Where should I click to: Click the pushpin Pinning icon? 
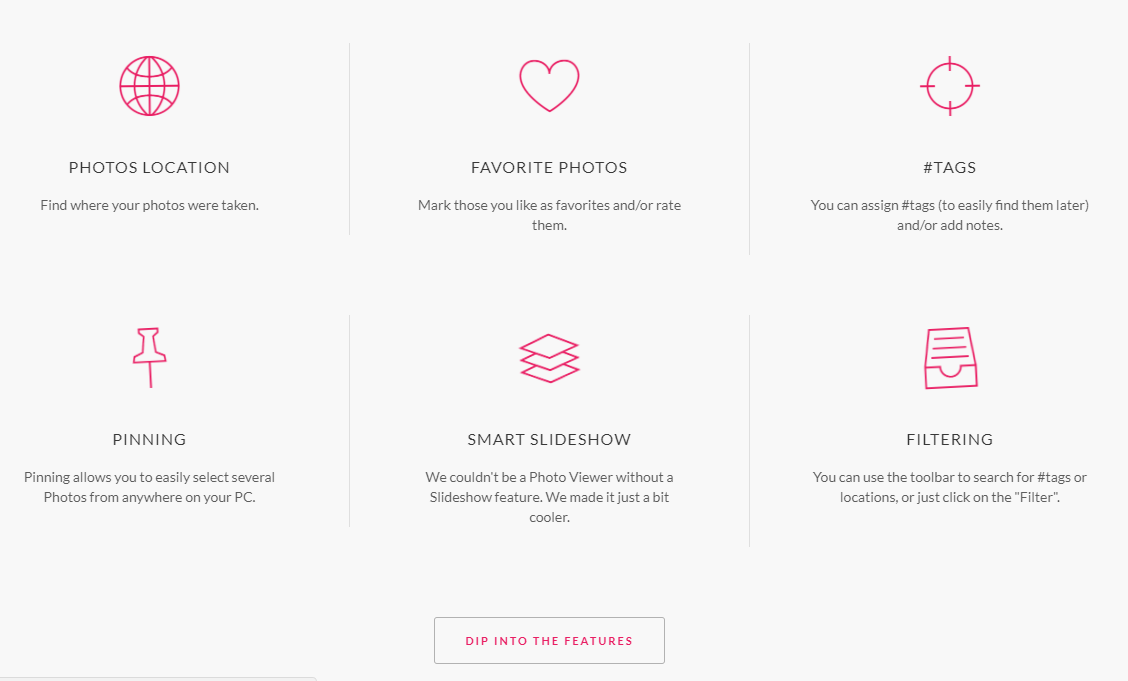pos(150,357)
